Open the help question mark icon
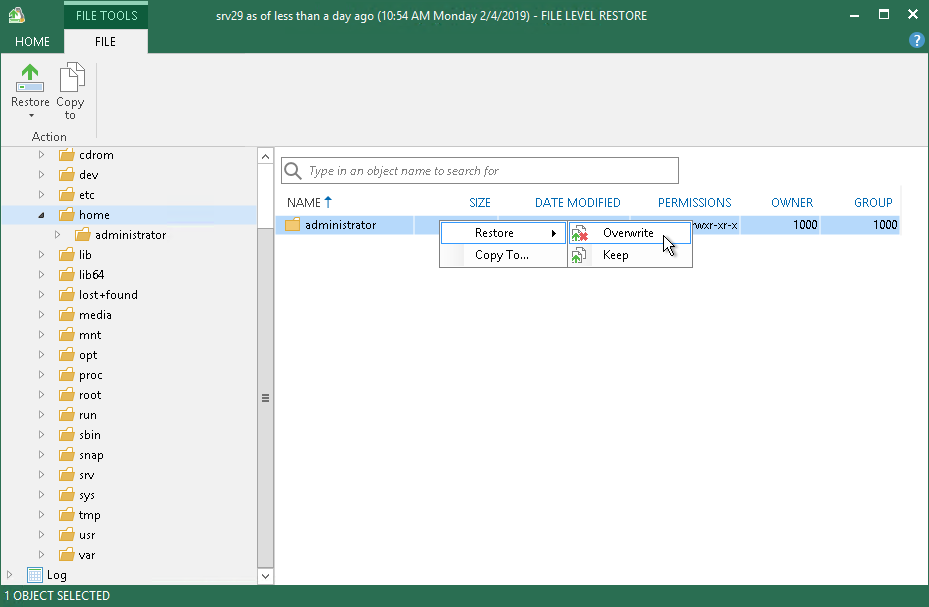This screenshot has width=929, height=607. click(x=916, y=40)
